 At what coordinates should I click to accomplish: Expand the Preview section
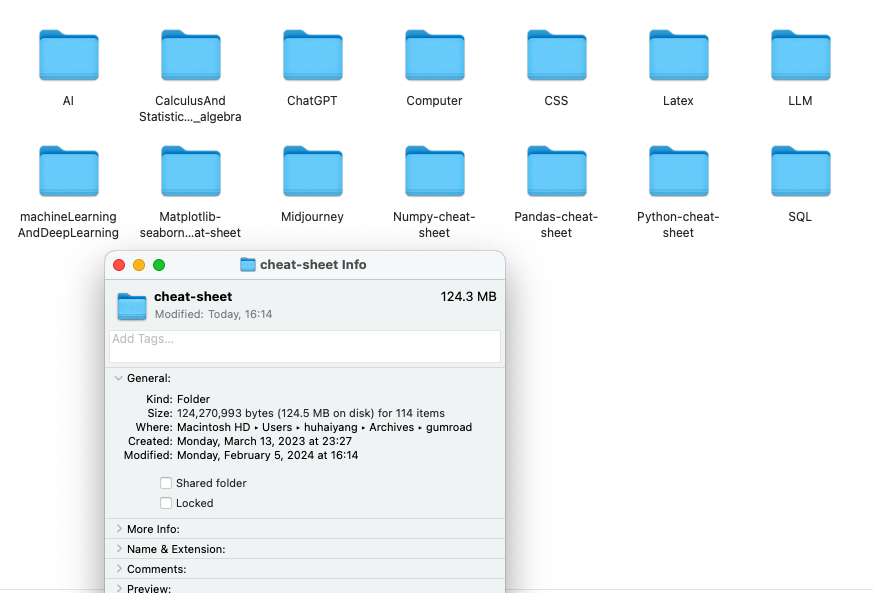(119, 588)
